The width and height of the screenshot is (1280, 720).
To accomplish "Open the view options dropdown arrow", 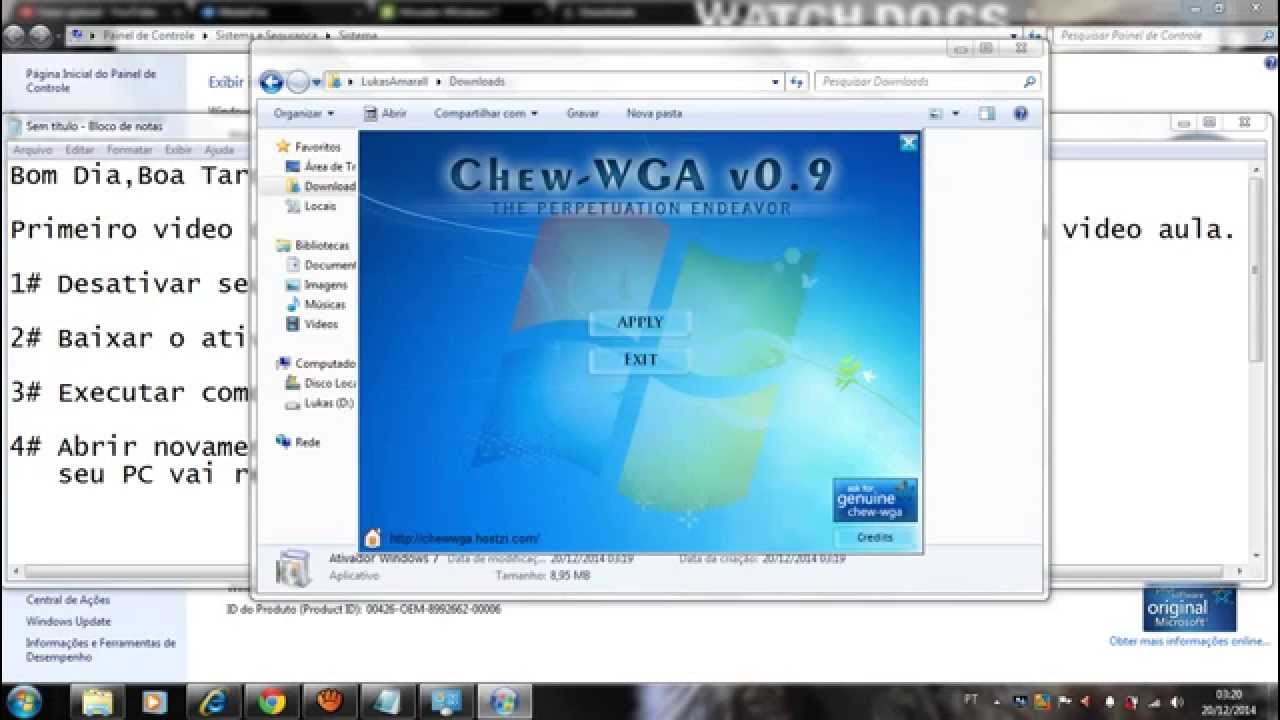I will point(956,114).
